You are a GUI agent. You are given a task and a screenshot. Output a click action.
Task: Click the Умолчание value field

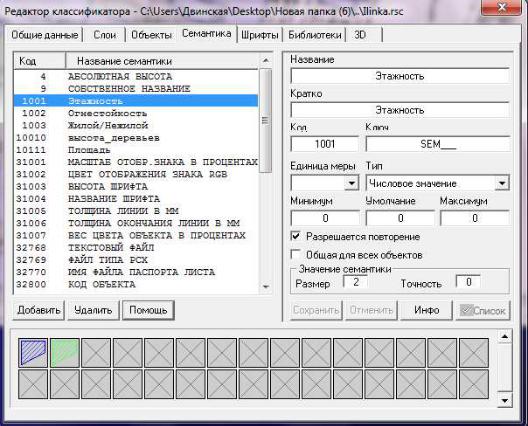click(400, 218)
